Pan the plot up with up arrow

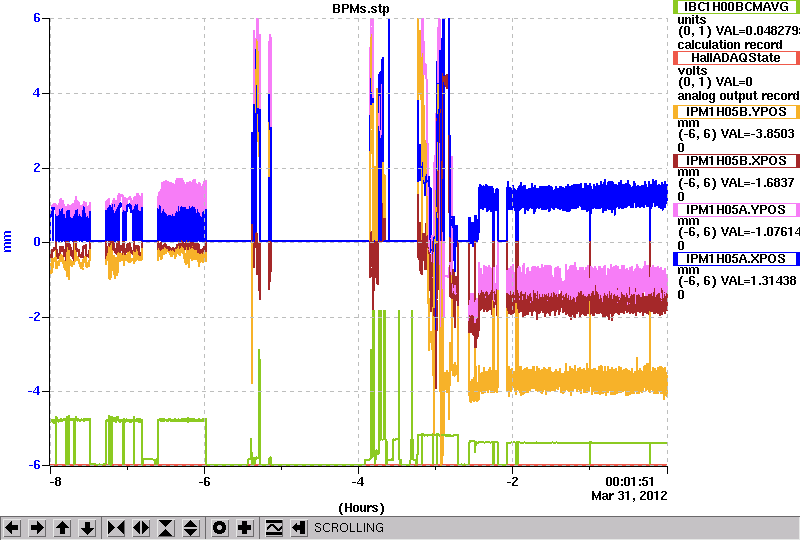pos(62,528)
